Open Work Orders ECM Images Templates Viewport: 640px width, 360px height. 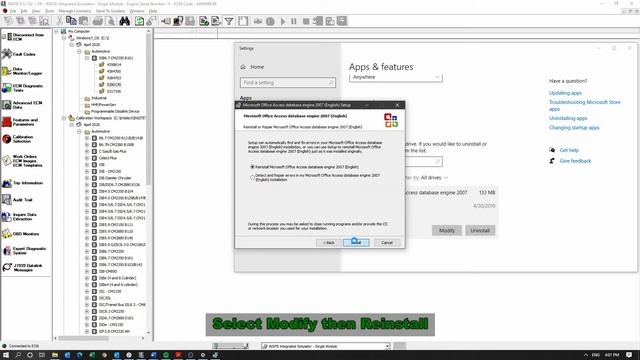point(22,161)
